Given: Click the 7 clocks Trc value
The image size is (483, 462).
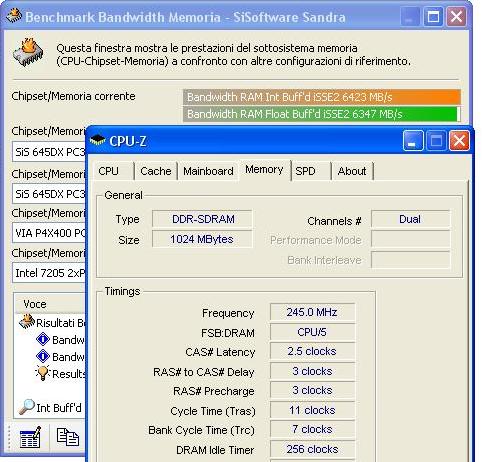Looking at the screenshot, I should coord(312,429).
